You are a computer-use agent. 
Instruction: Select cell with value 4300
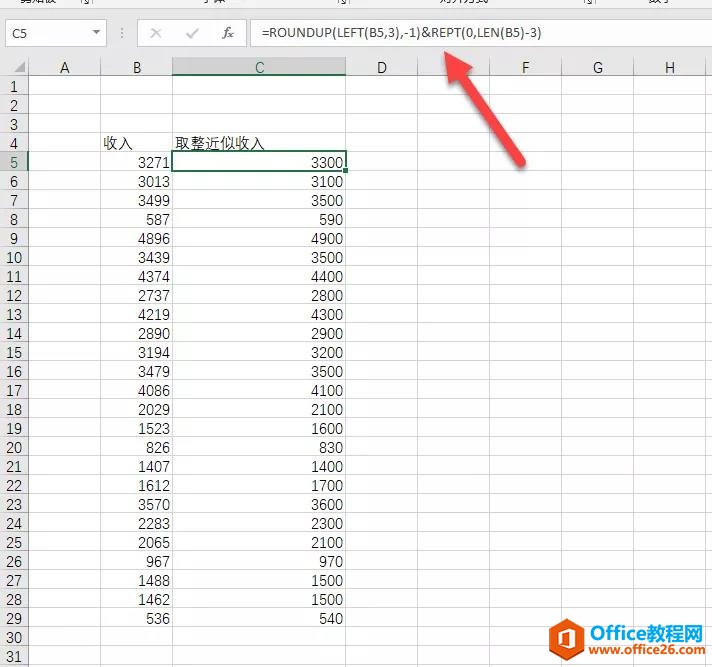click(259, 314)
